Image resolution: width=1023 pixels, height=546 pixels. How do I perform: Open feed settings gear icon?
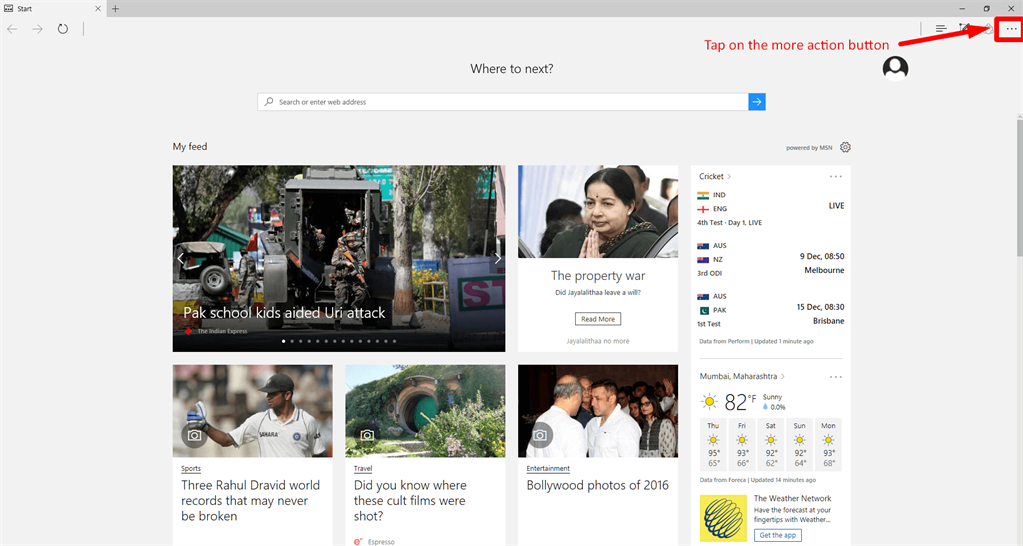tap(845, 147)
